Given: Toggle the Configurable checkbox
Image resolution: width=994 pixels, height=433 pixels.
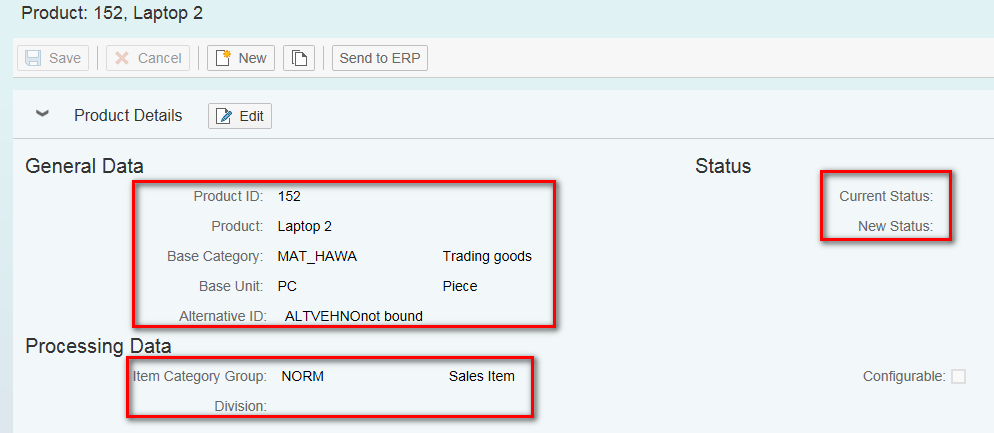Looking at the screenshot, I should click(958, 377).
